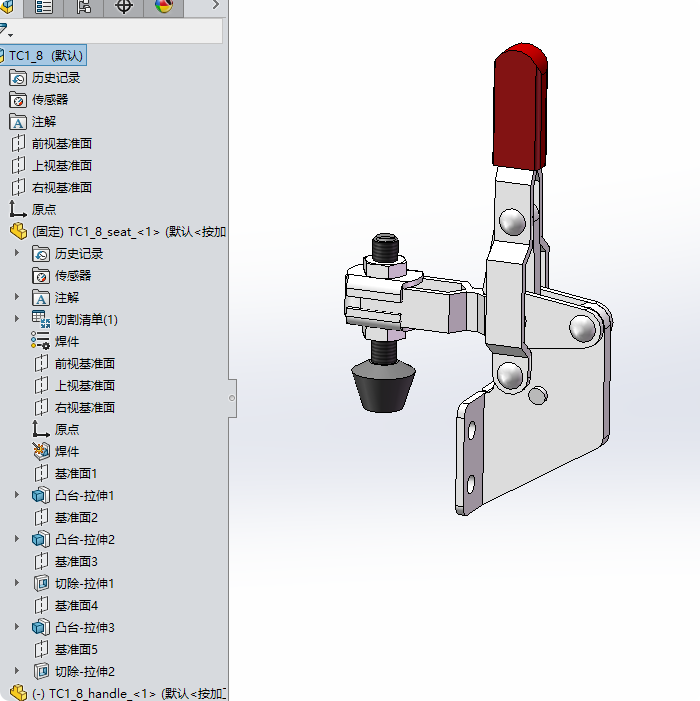
Task: Click the 切除-拉伸2 cut icon
Action: tap(41, 671)
